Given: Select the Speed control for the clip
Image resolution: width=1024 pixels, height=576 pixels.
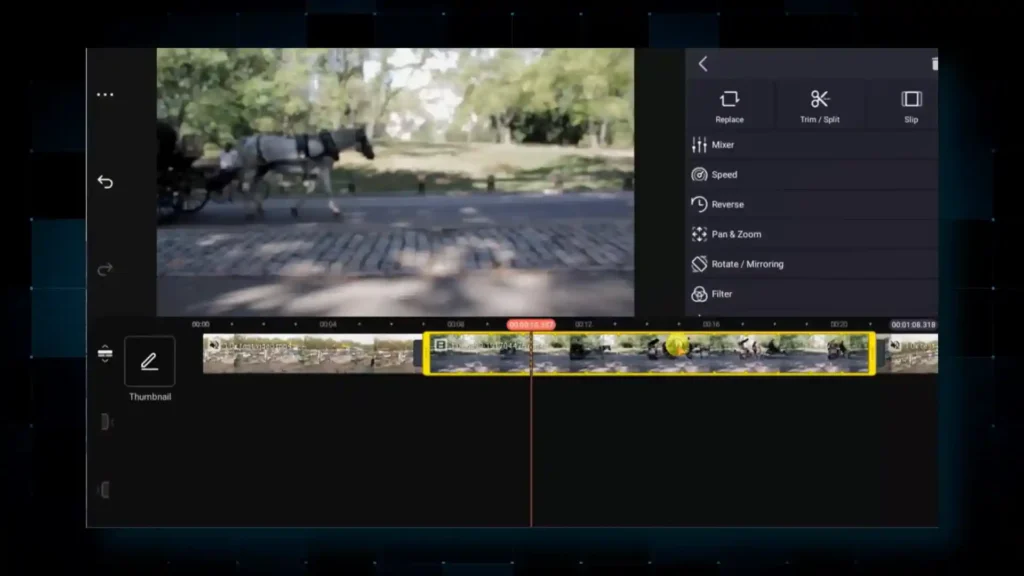Looking at the screenshot, I should (722, 174).
